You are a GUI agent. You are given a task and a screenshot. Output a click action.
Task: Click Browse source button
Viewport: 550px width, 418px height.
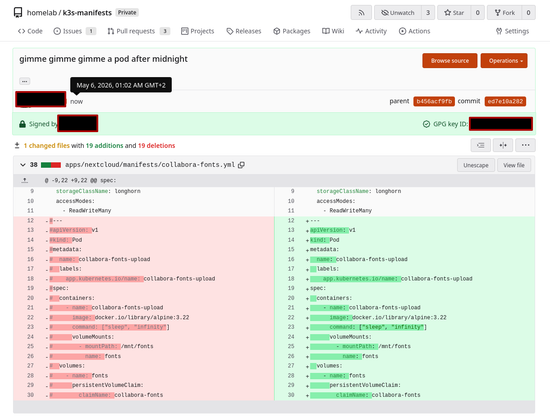click(450, 61)
